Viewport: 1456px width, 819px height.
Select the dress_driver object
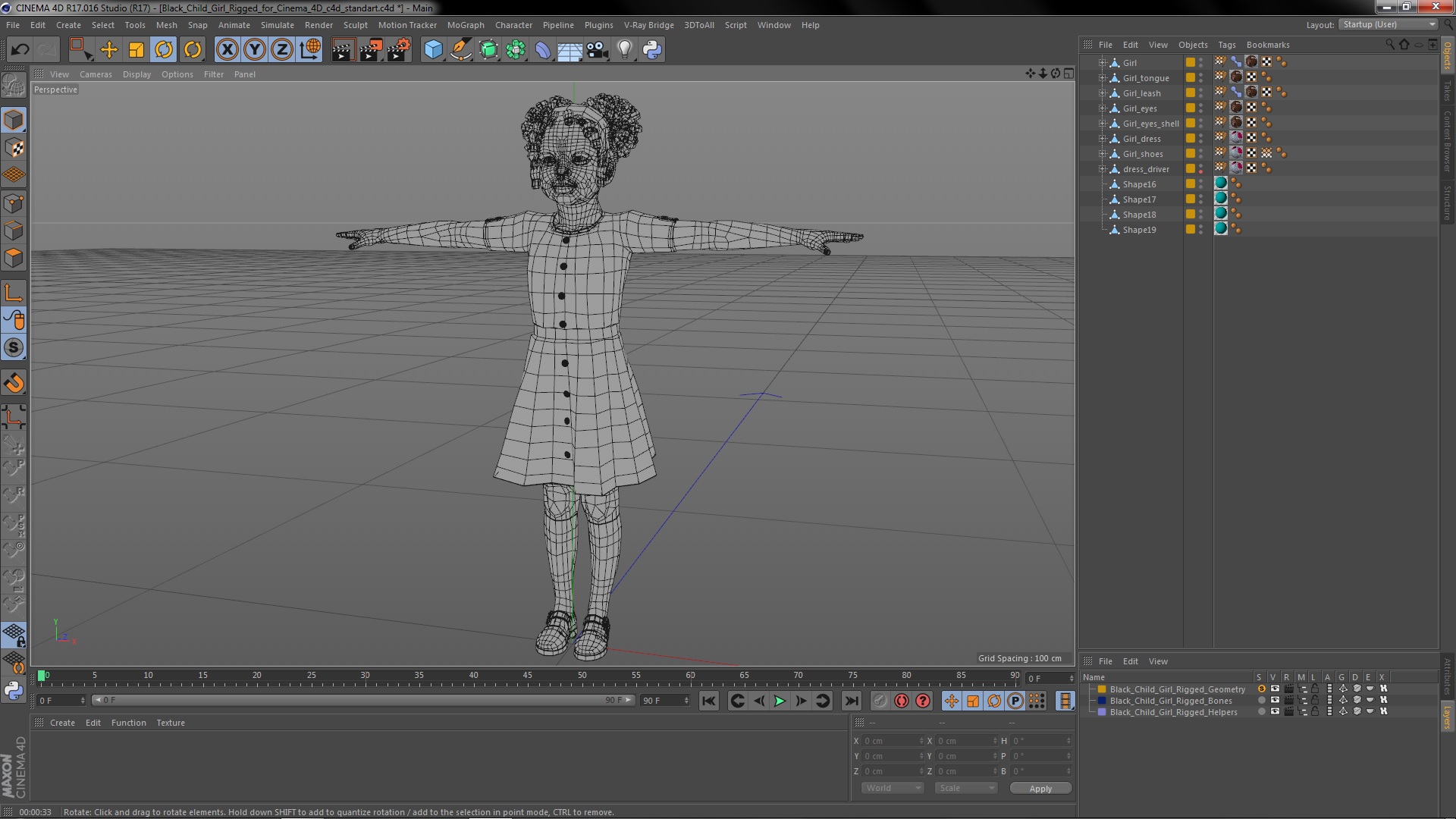click(x=1146, y=169)
